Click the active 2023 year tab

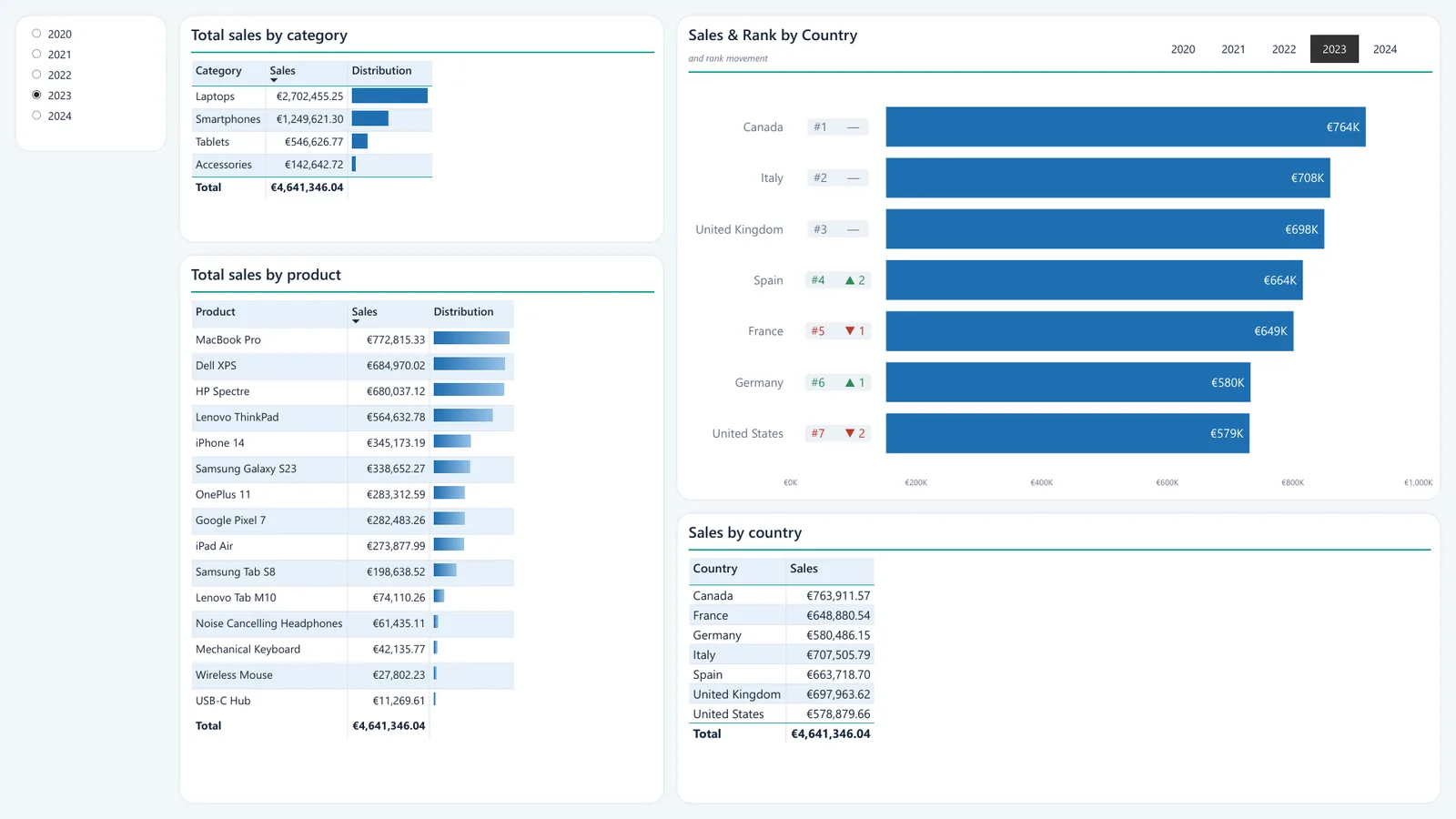[1334, 49]
